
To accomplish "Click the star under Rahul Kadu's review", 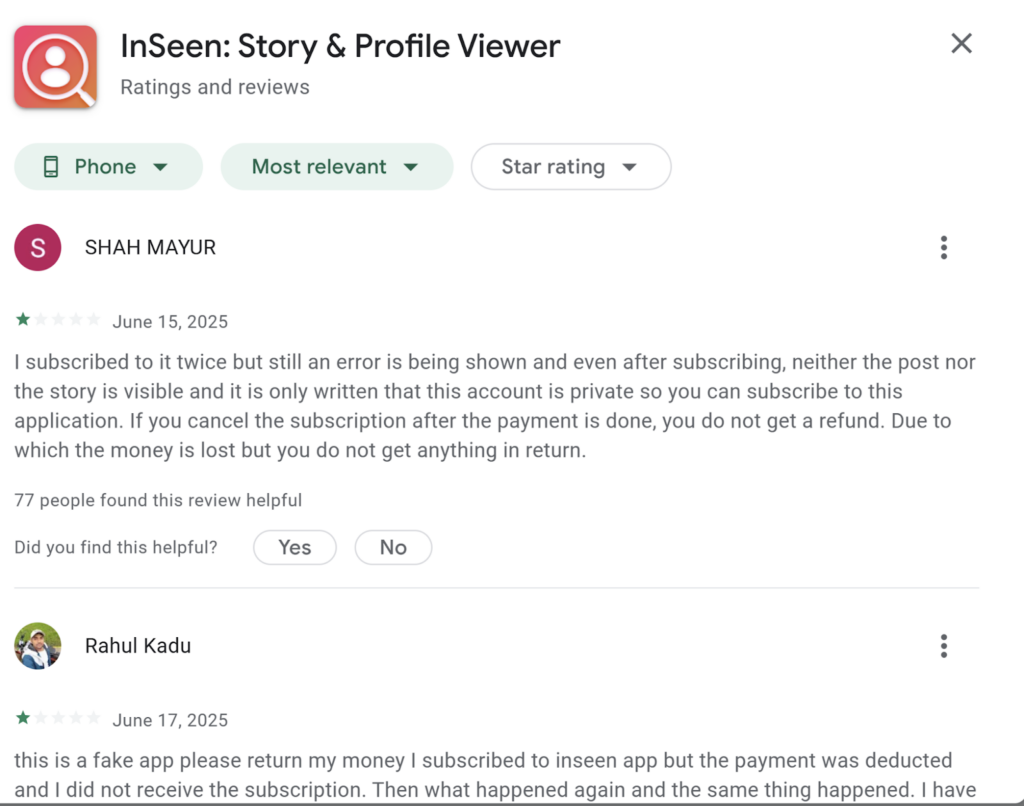I will [x=22, y=717].
